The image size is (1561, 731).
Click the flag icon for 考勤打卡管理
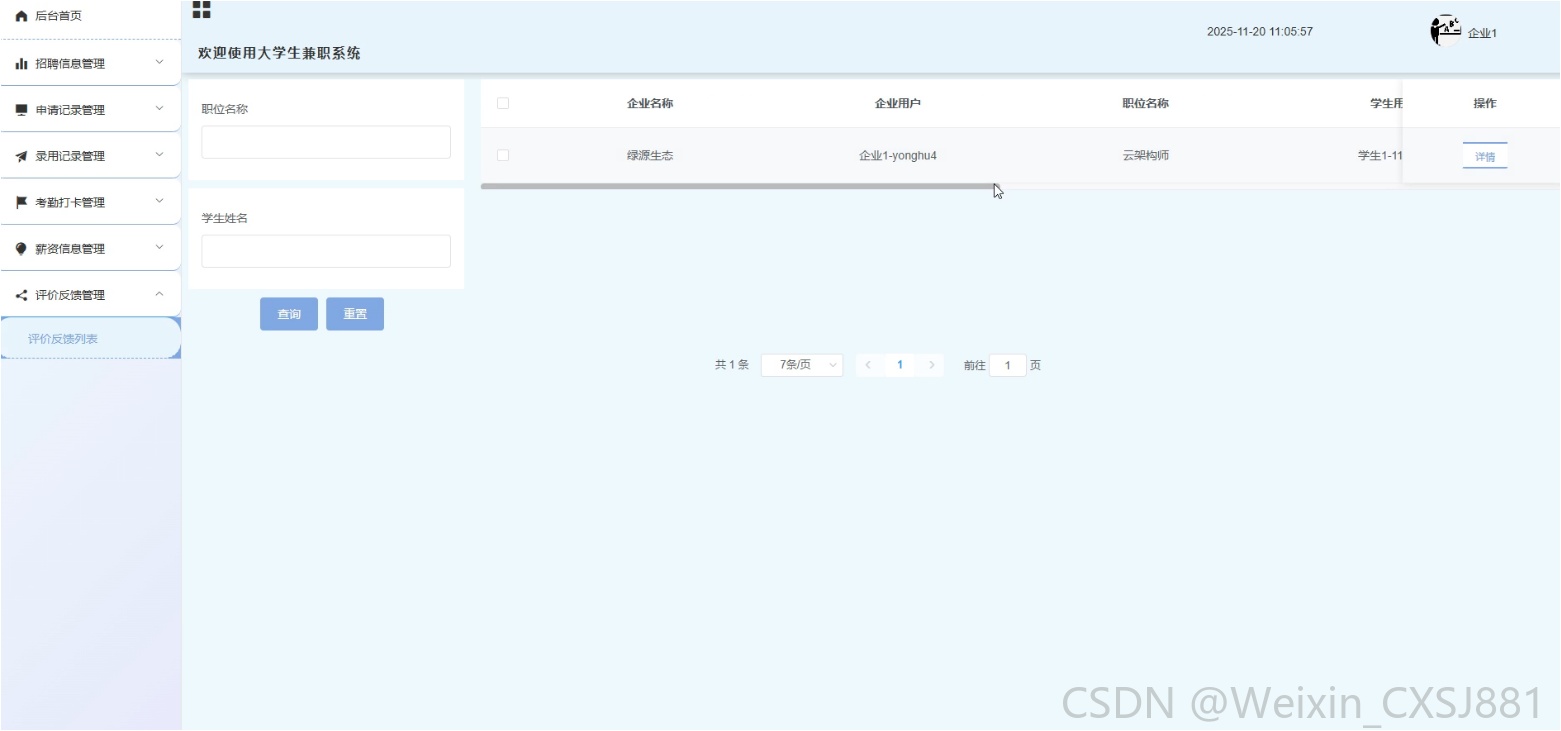(21, 202)
